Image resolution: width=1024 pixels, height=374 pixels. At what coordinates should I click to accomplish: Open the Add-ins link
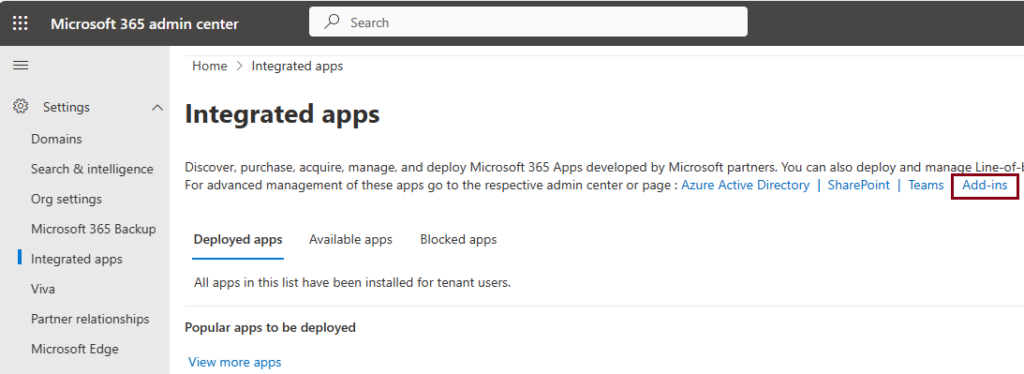tap(985, 185)
